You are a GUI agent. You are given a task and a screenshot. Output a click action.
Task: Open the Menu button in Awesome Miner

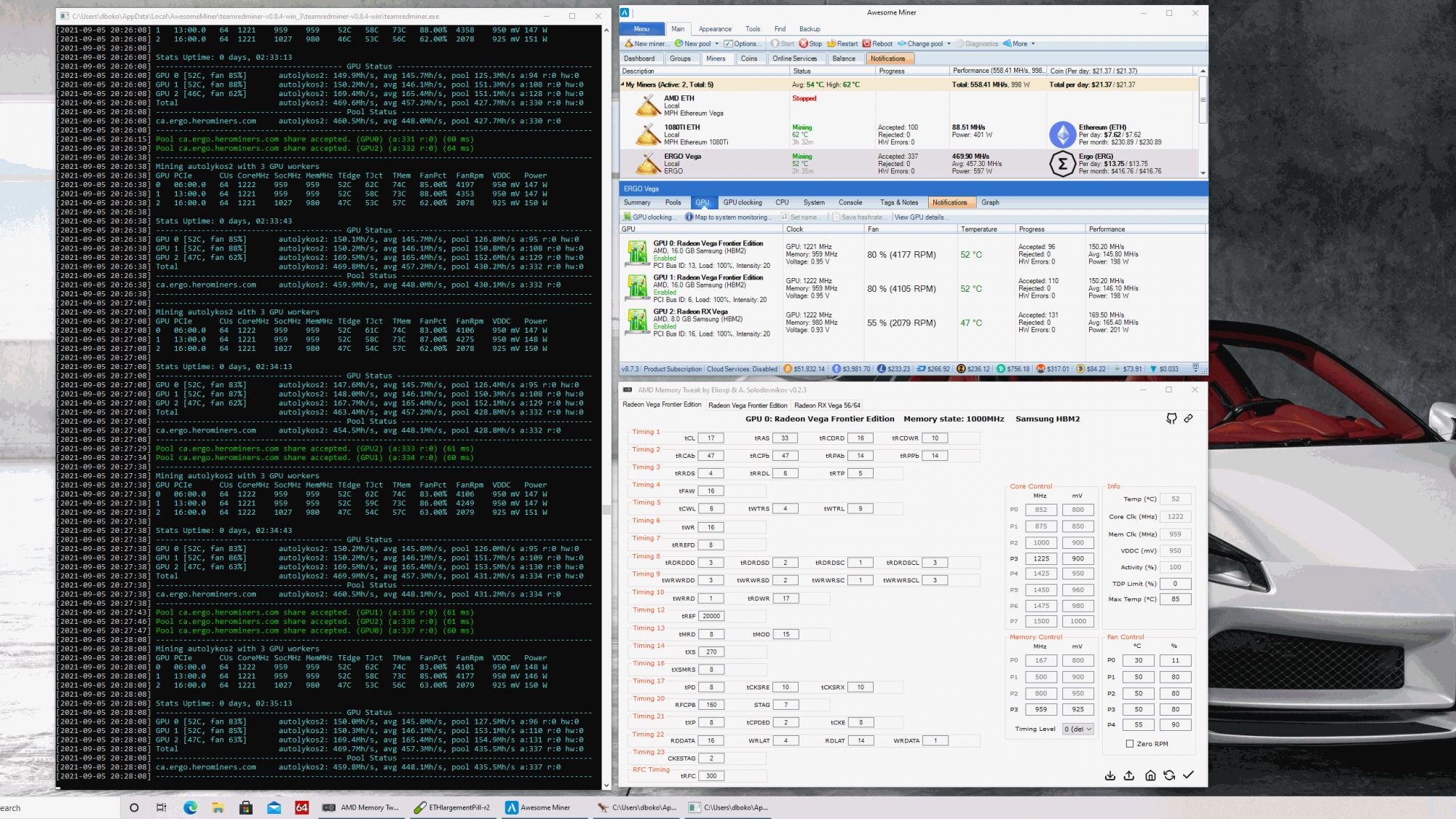coord(641,29)
